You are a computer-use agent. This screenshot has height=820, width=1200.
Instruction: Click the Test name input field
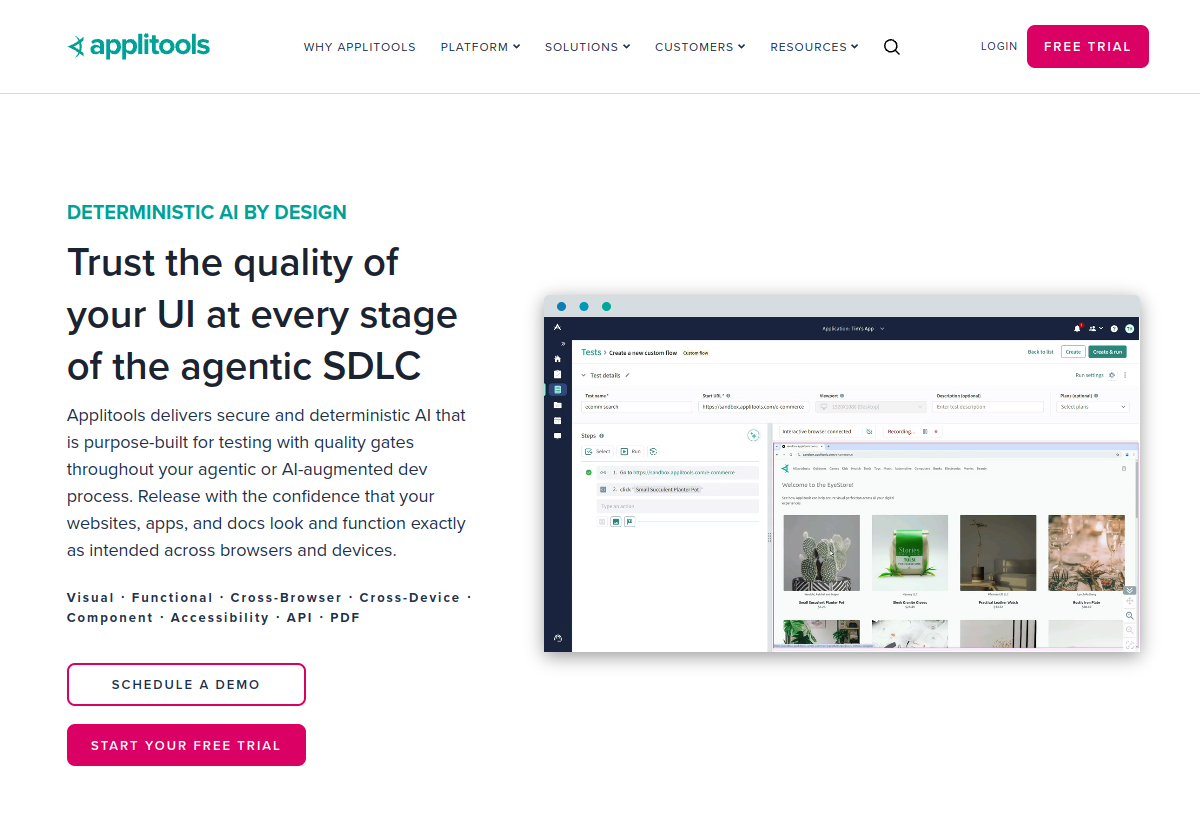click(x=636, y=407)
